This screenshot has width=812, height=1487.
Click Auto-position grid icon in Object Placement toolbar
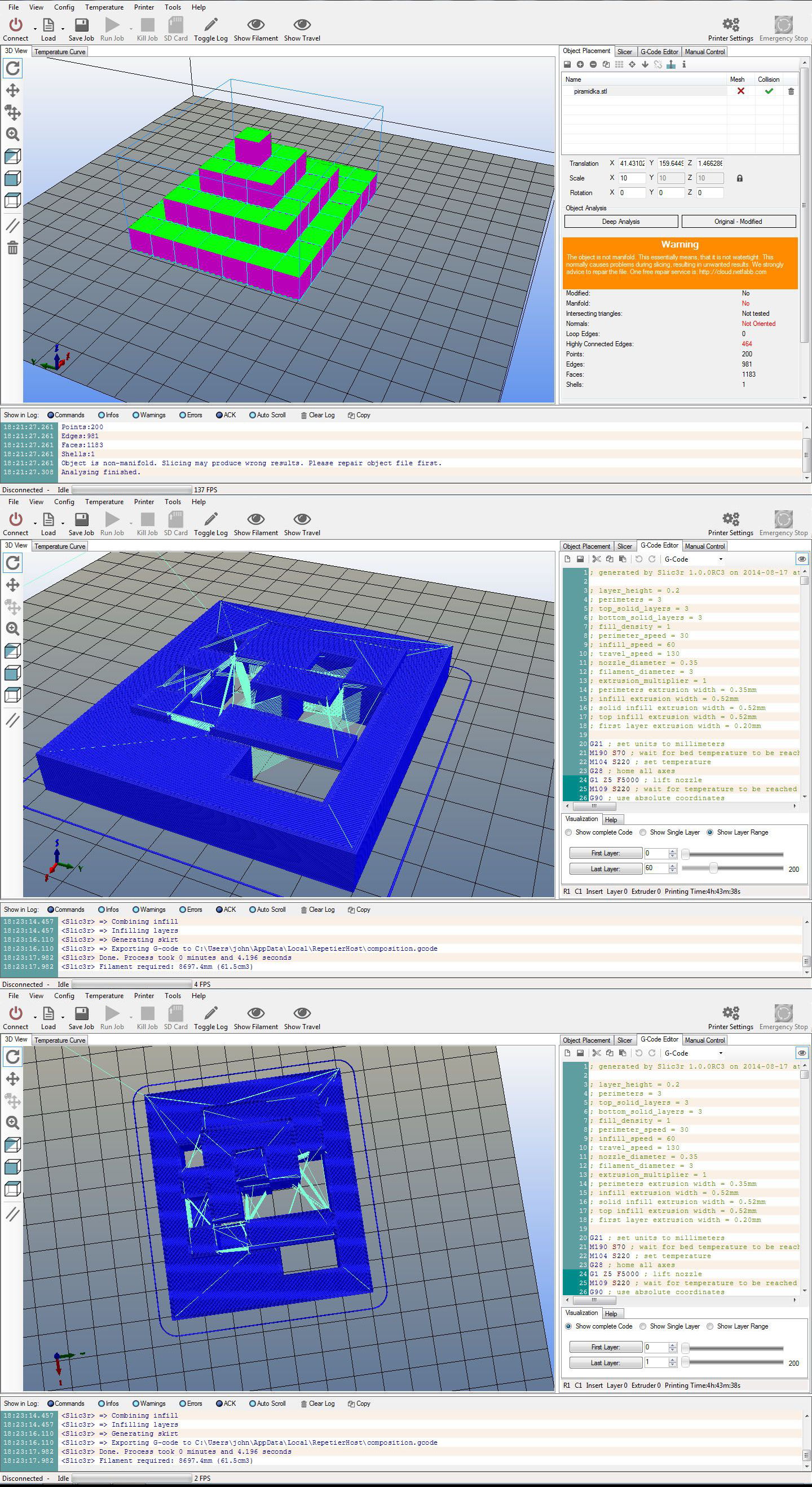coord(619,65)
